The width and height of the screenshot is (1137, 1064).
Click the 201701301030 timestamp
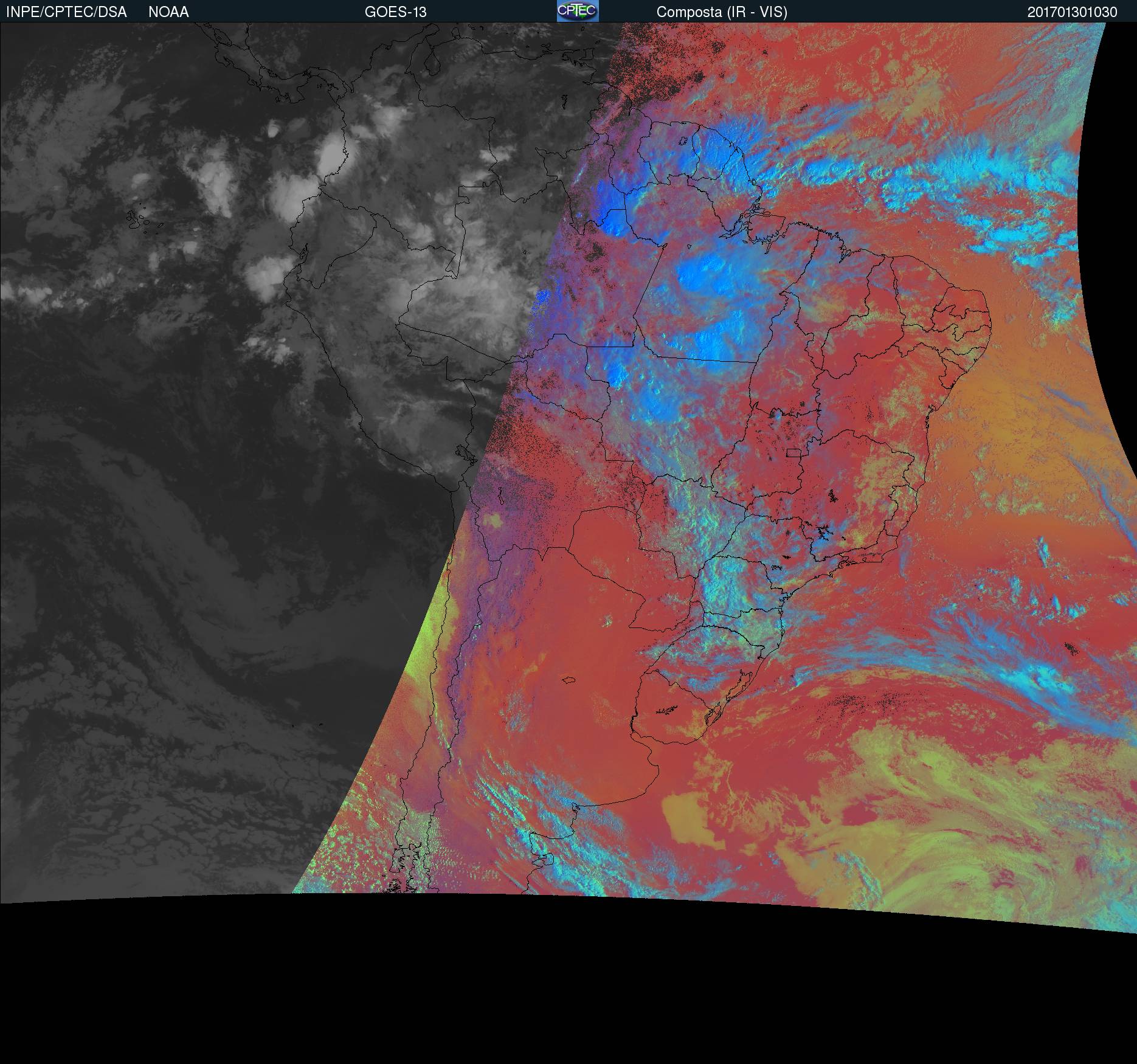[x=1073, y=12]
